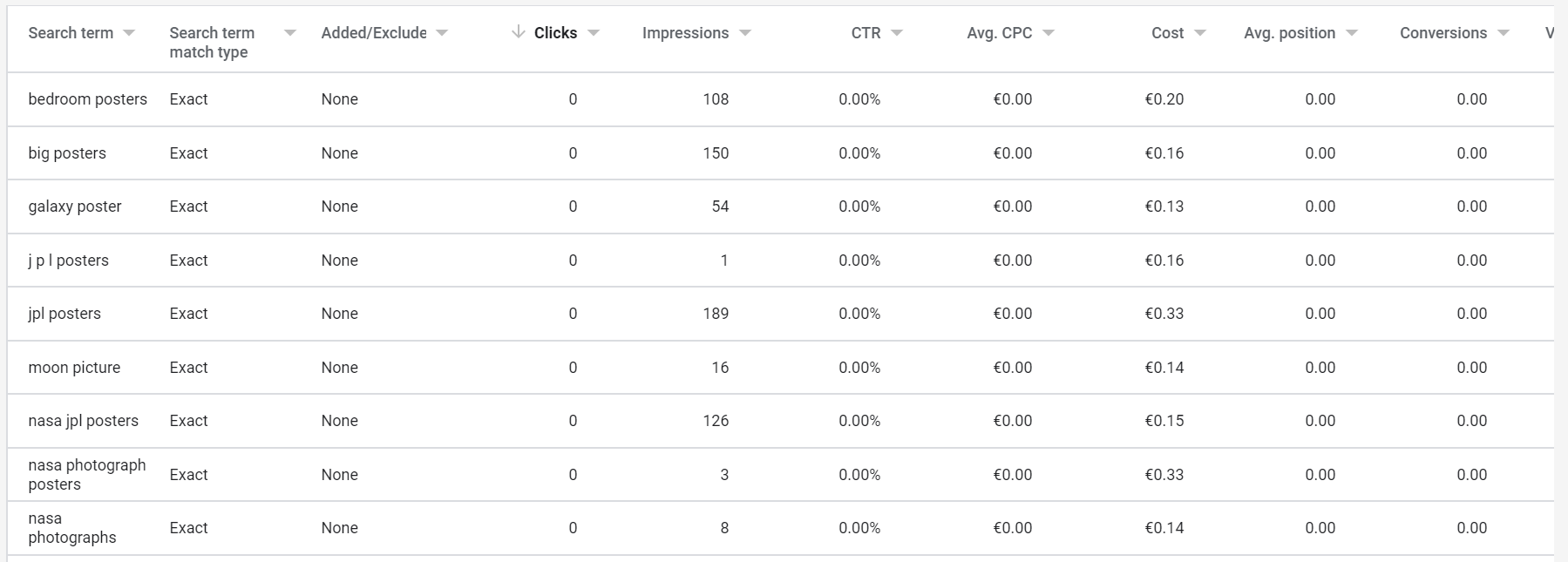The image size is (1568, 562).
Task: Click the sort arrow beside Clicks
Action: 519,32
